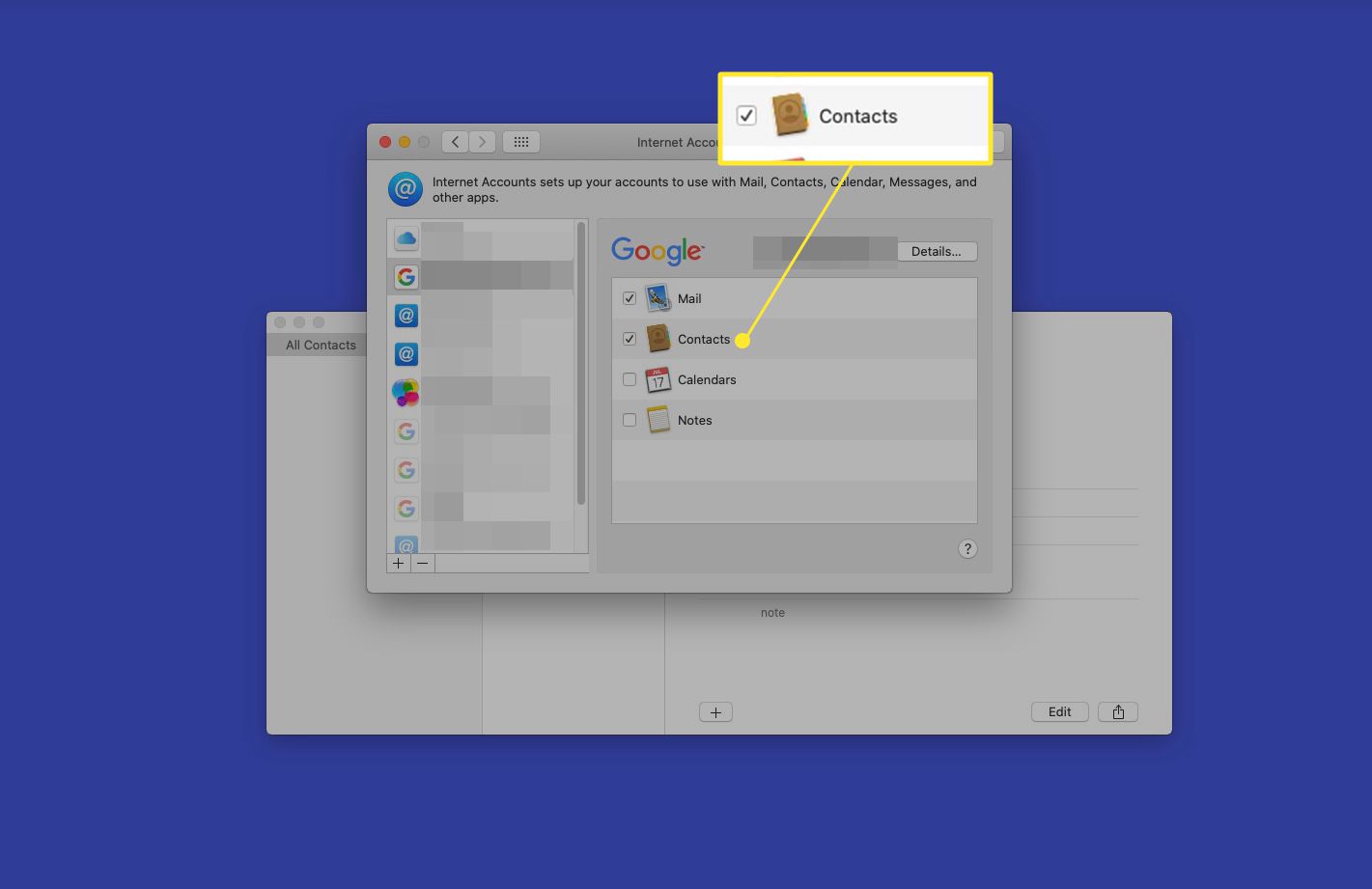This screenshot has width=1372, height=889.
Task: Go forward with the right chevron
Action: pyautogui.click(x=483, y=142)
